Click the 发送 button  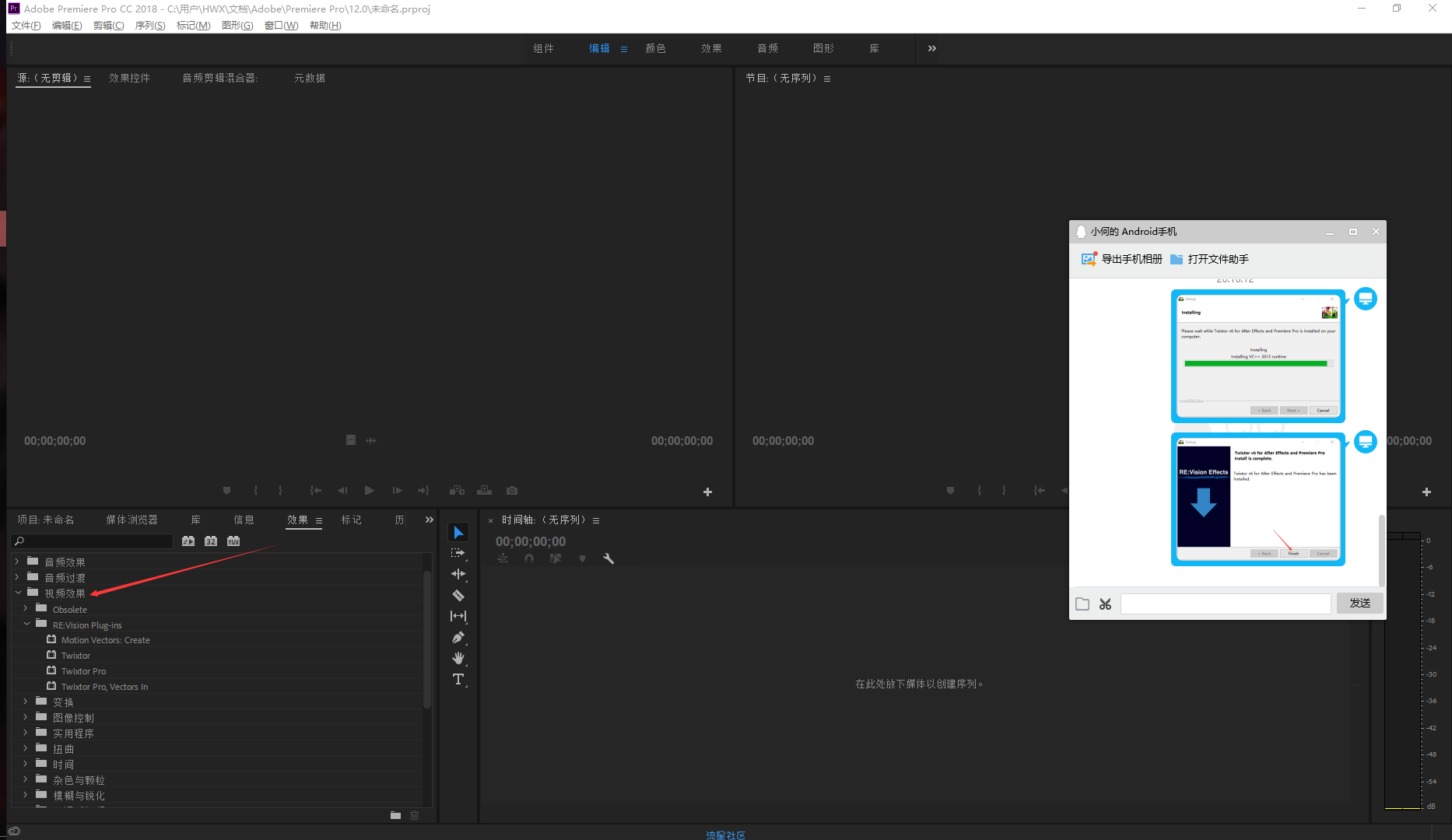point(1359,604)
